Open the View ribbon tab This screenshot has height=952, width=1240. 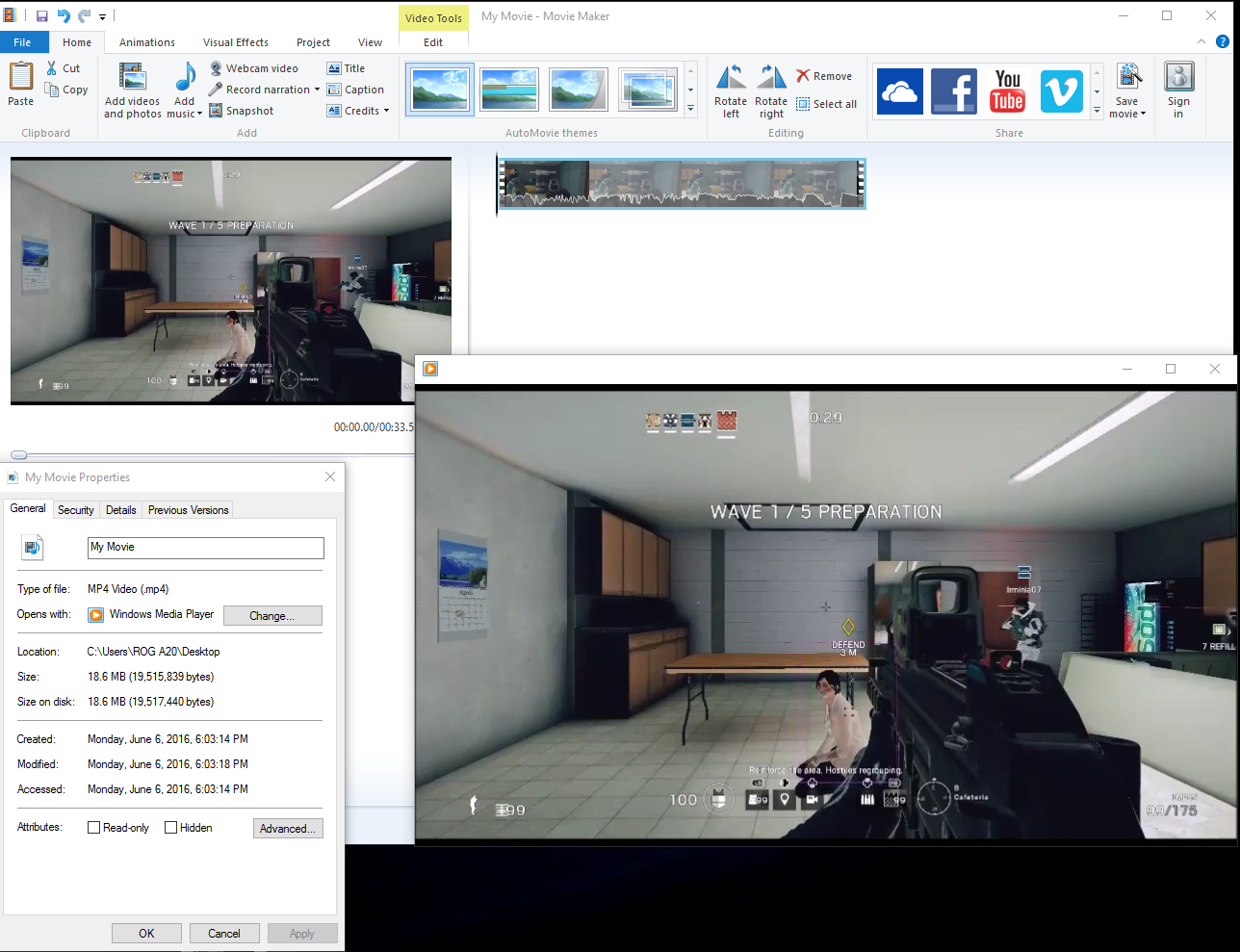pos(371,42)
